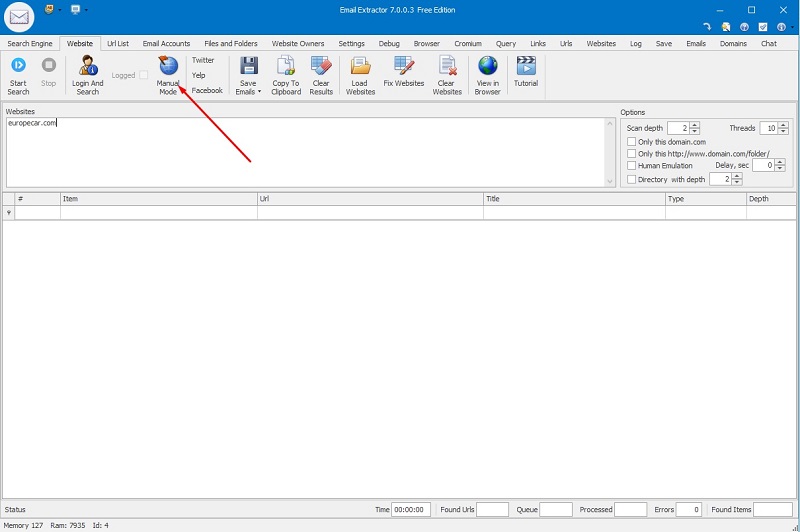
Task: Enable Only this domain.com option
Action: 632,141
